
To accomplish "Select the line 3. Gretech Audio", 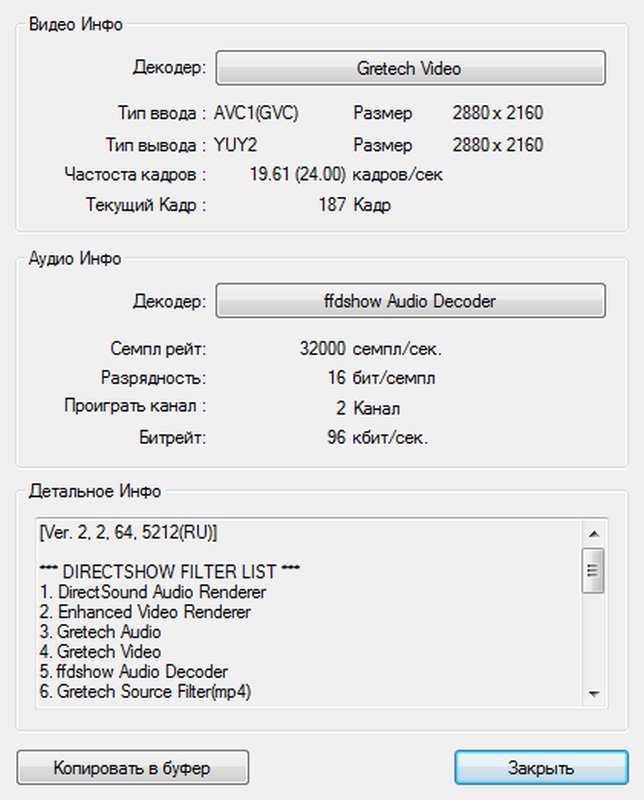I will tap(101, 632).
